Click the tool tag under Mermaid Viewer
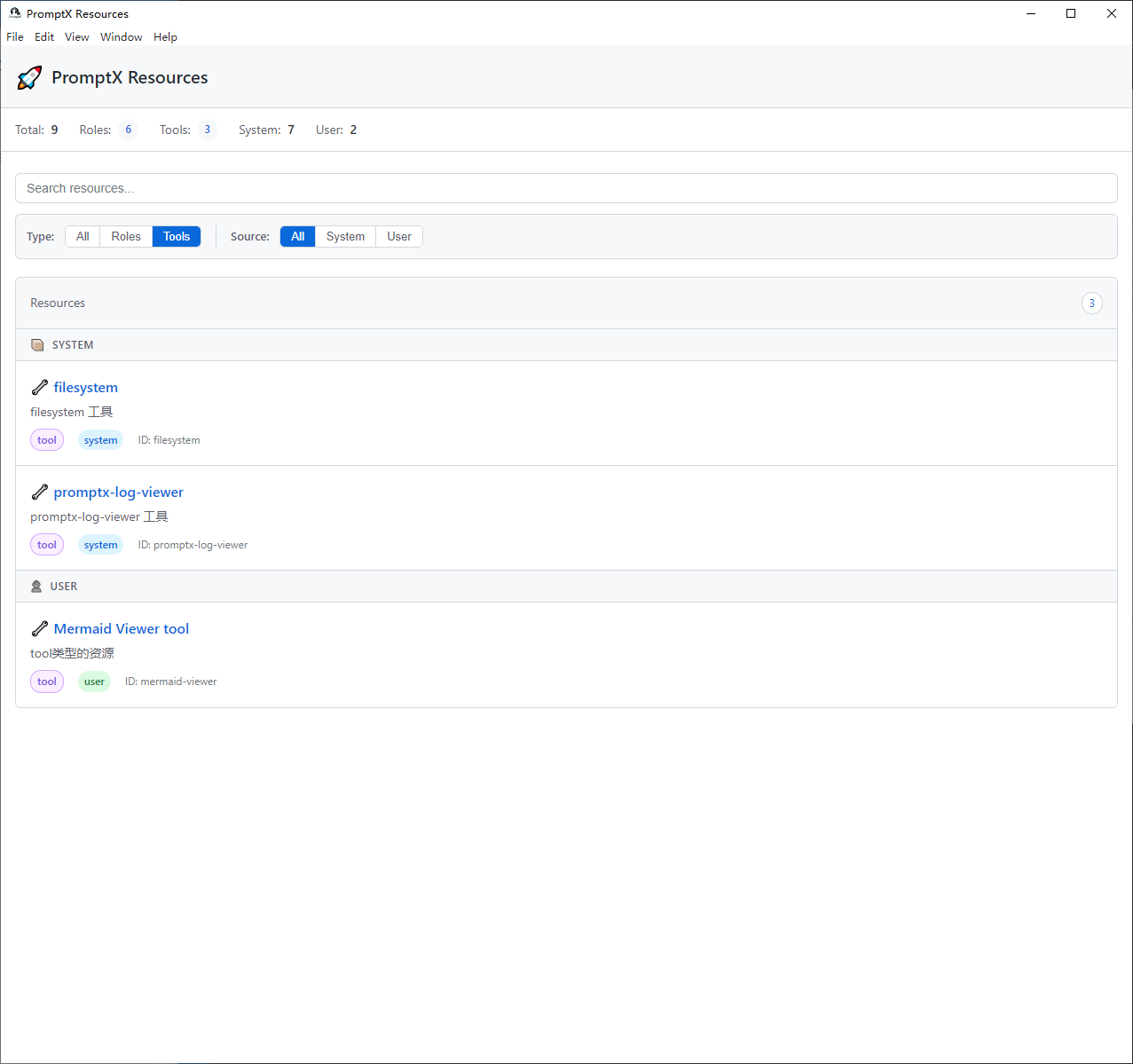Image resolution: width=1133 pixels, height=1064 pixels. click(x=47, y=682)
